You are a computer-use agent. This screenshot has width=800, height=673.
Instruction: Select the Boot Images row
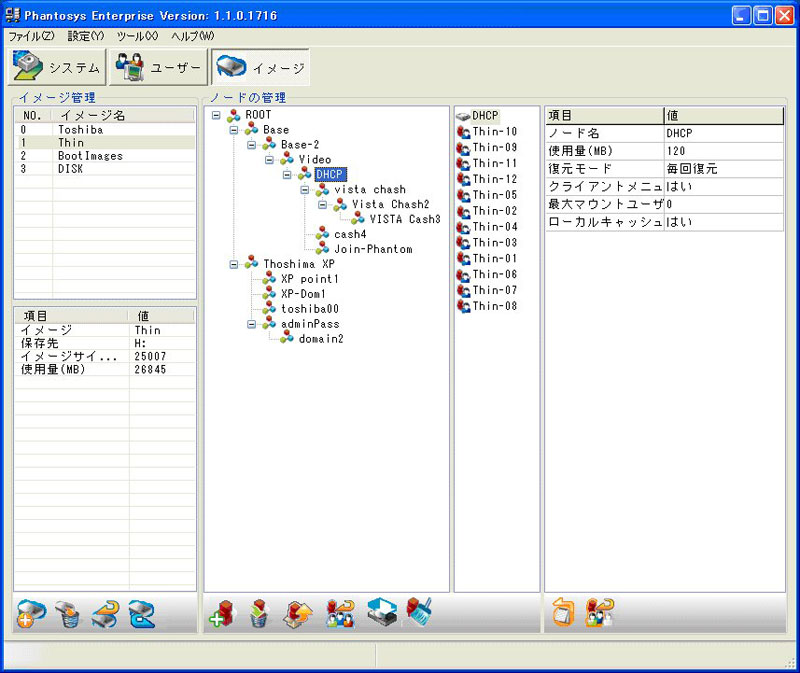tap(105, 156)
